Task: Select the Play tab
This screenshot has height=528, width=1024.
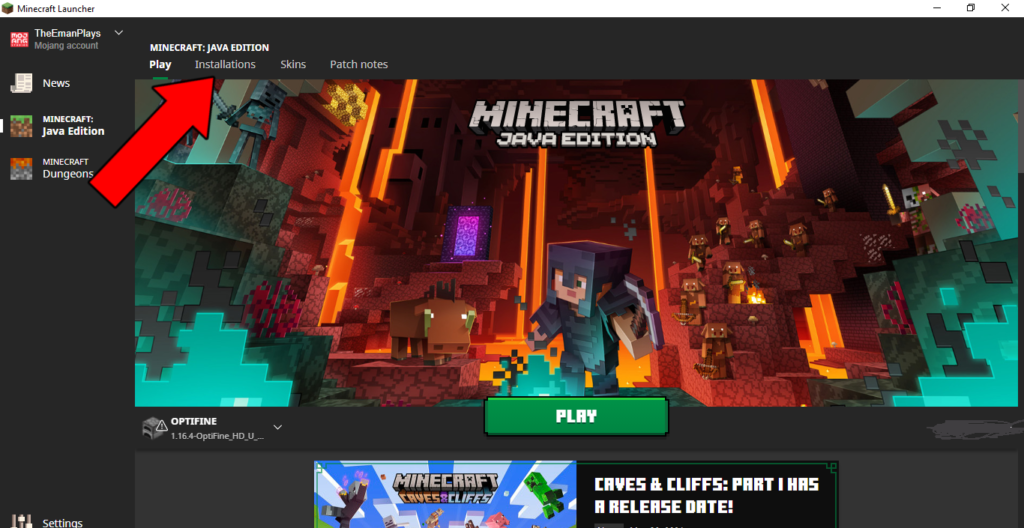Action: (160, 65)
